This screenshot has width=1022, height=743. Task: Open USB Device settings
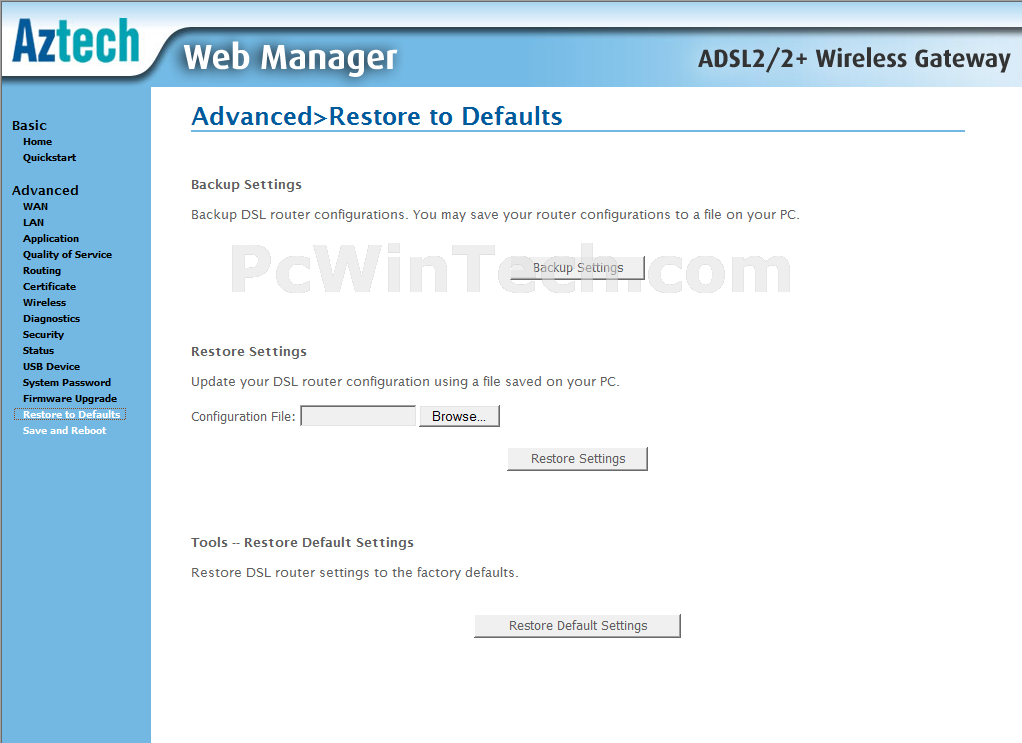pos(51,366)
